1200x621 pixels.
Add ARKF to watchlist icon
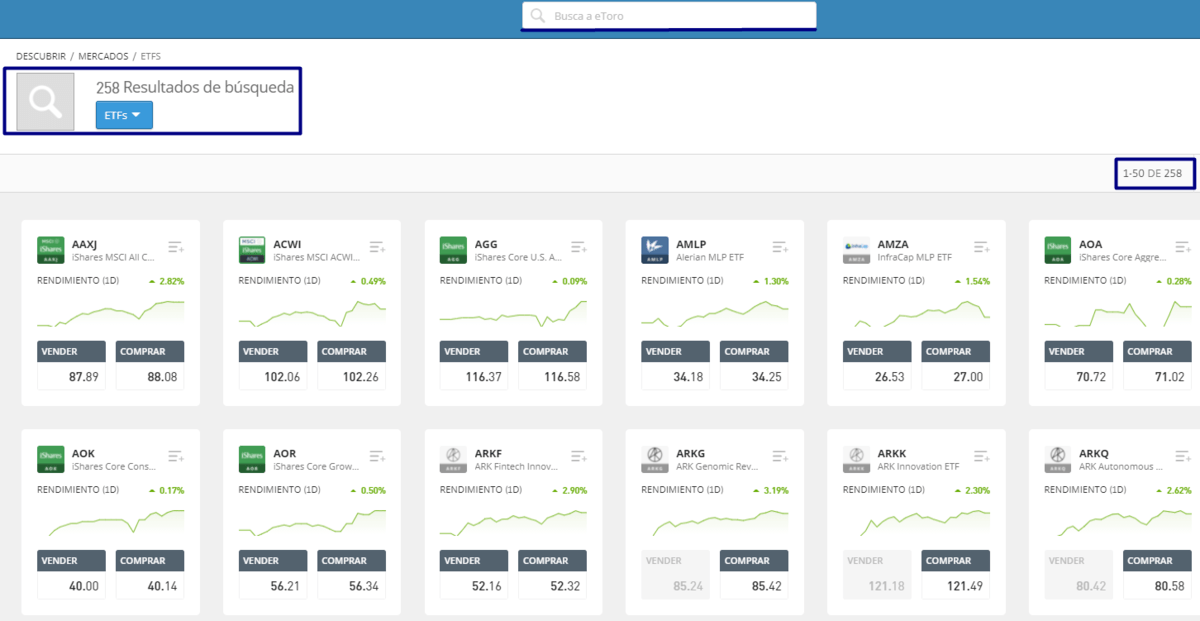(579, 456)
